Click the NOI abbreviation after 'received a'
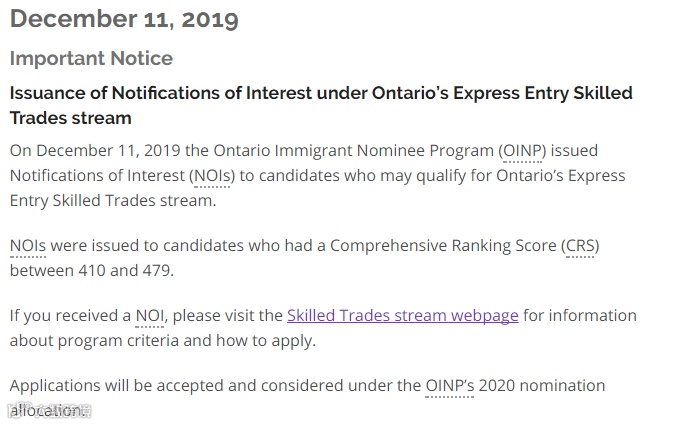Viewport: 691px width, 425px height. click(150, 316)
